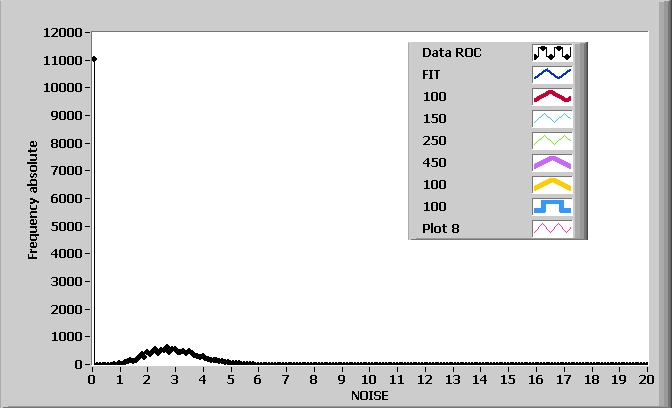Click the 450 plot's purple line icon
The width and height of the screenshot is (672, 408).
[551, 162]
